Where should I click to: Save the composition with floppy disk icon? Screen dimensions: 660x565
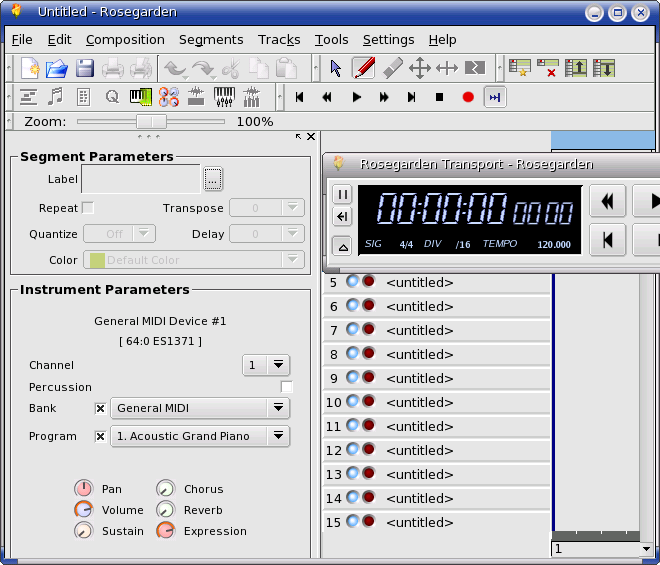pyautogui.click(x=85, y=68)
